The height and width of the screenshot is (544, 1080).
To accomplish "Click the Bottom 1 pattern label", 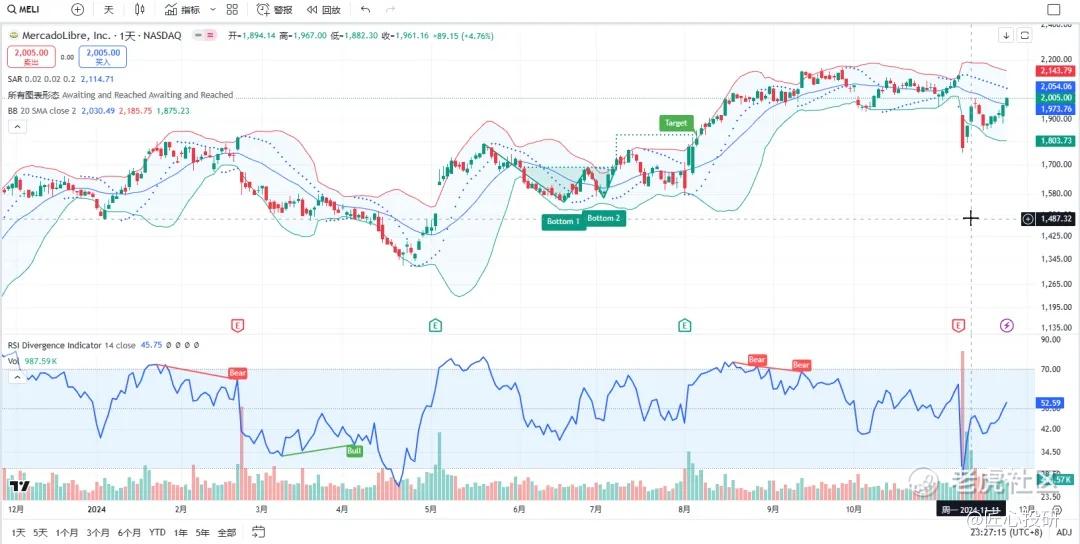I will [x=563, y=222].
